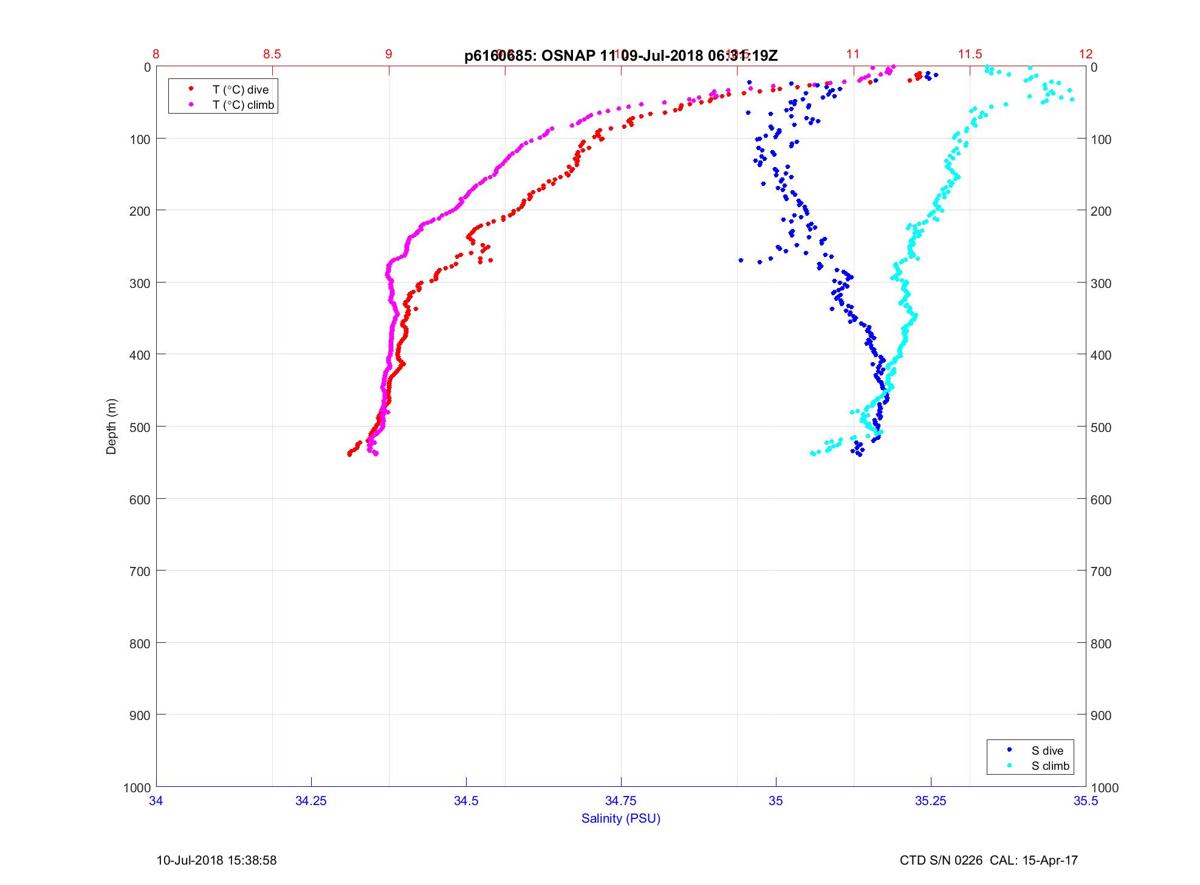The width and height of the screenshot is (1200, 885).
Task: Click the timestamp '10-Jul-2018 15:38:58'
Action: (x=216, y=860)
